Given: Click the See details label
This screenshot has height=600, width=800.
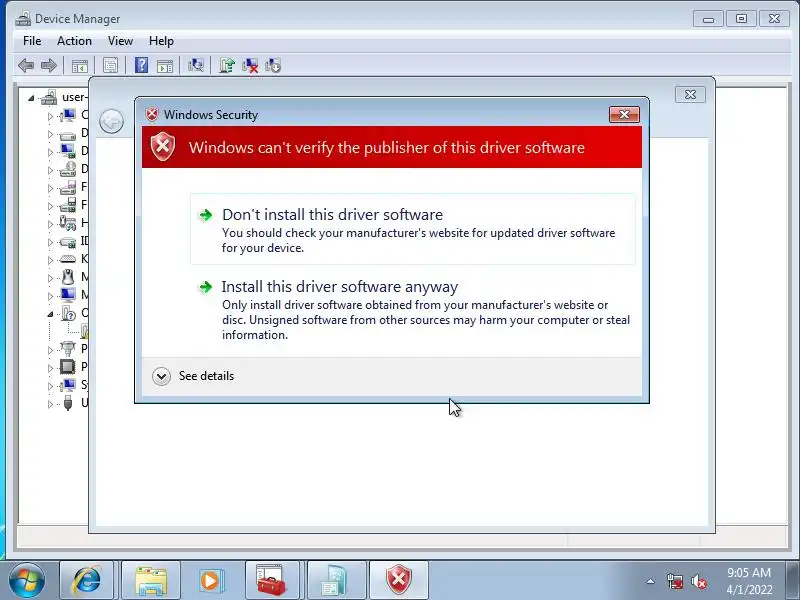Looking at the screenshot, I should (206, 376).
